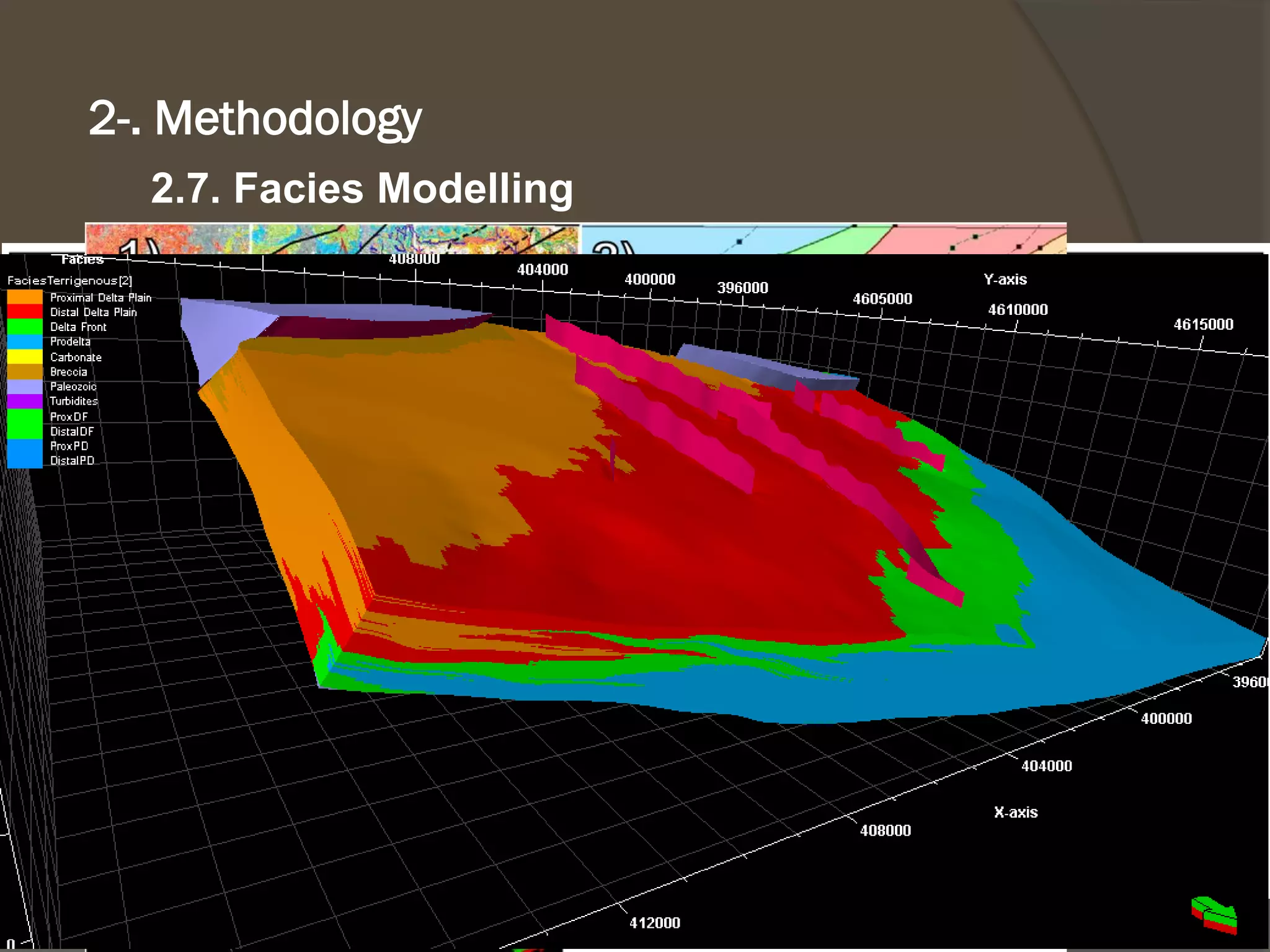This screenshot has width=1270, height=952.
Task: Click the 'Facies' heading above legend
Action: click(x=82, y=260)
